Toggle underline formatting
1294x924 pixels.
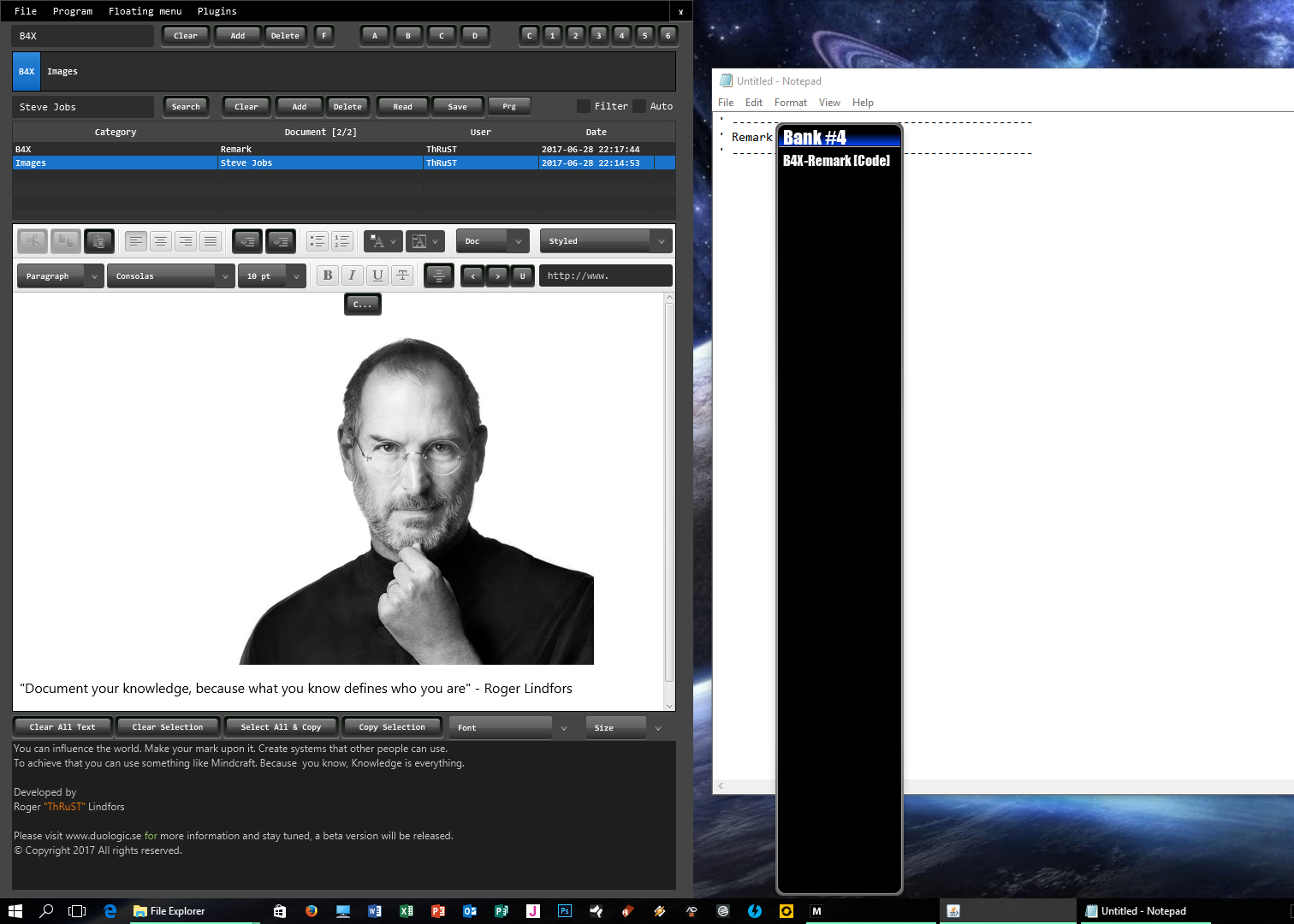click(x=377, y=275)
